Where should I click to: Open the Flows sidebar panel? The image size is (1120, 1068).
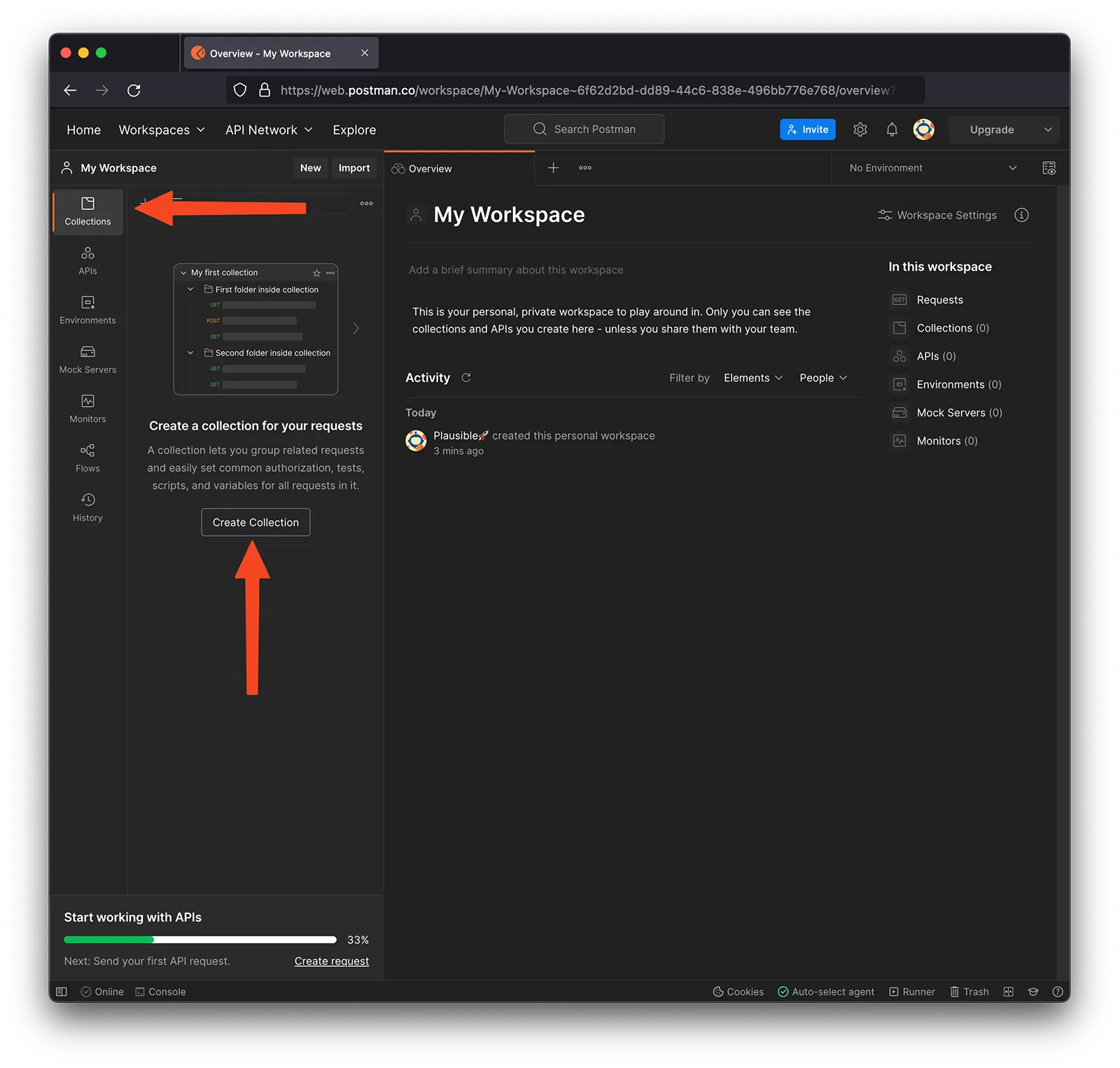[87, 458]
